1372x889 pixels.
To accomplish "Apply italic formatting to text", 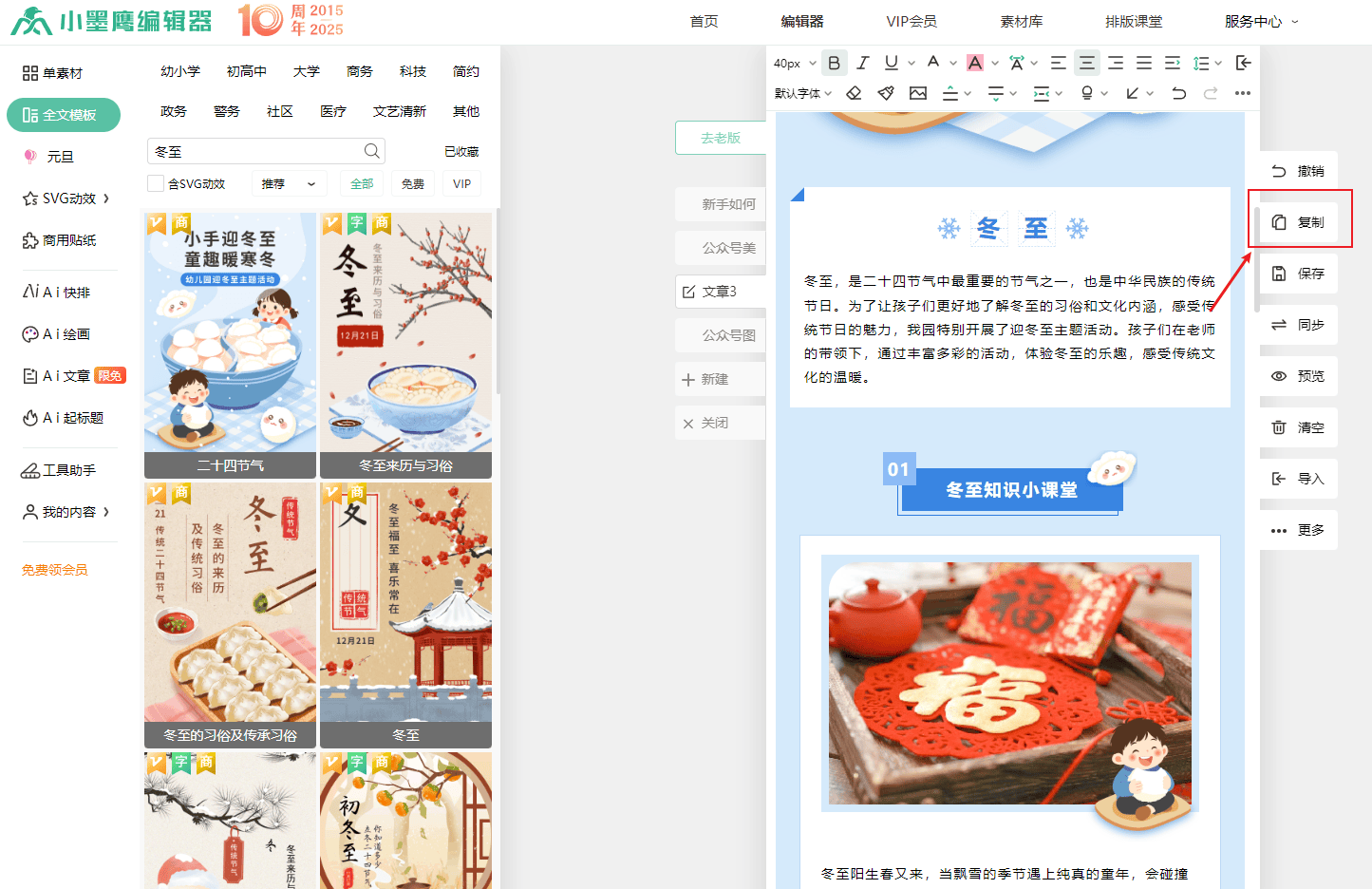I will 862,63.
